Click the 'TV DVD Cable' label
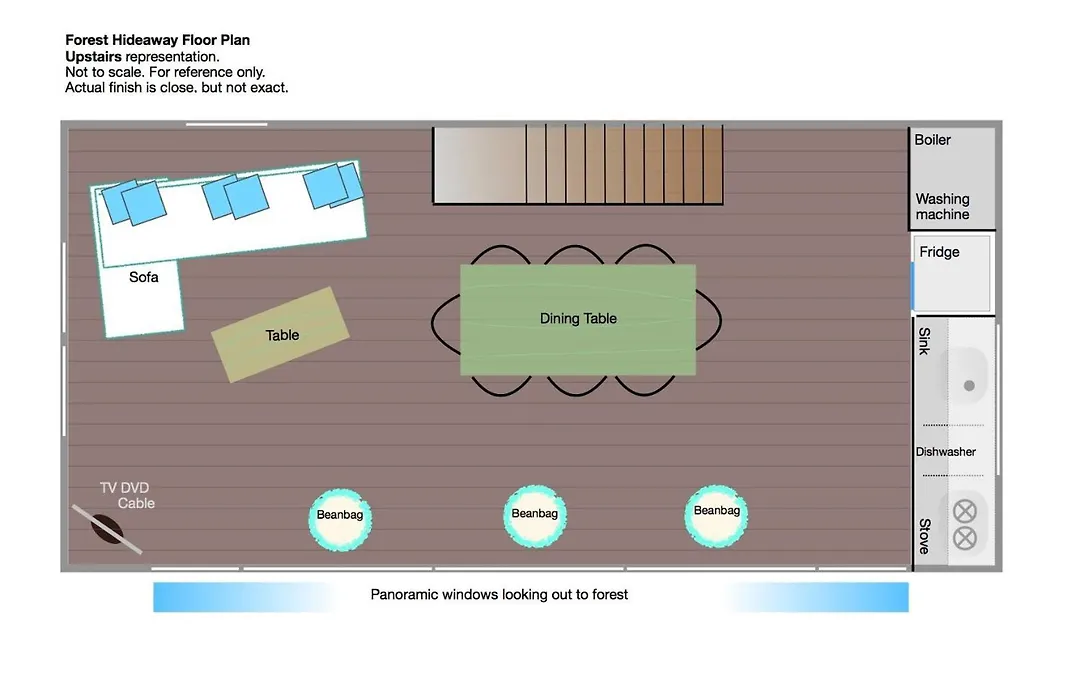 pos(127,495)
